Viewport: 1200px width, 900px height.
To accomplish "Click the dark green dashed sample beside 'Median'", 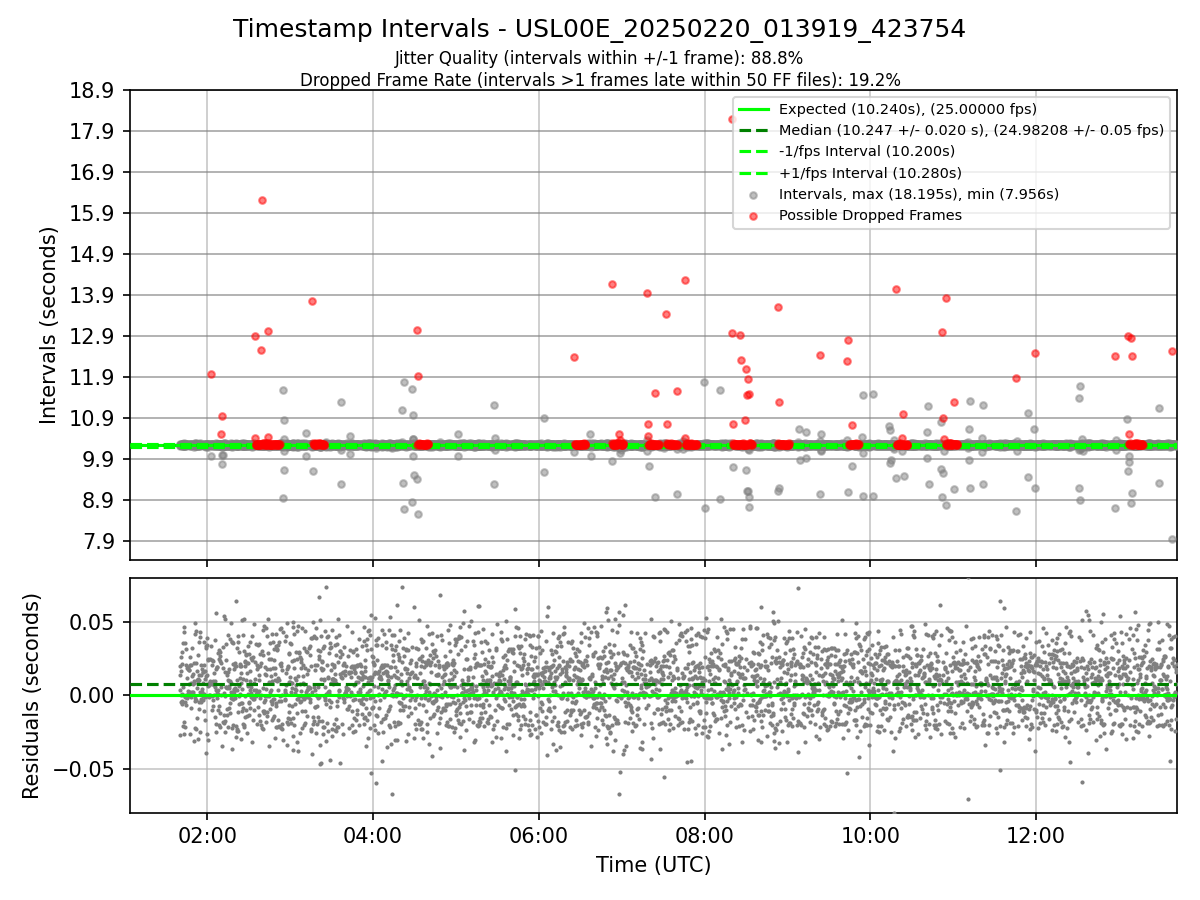I will (x=754, y=130).
